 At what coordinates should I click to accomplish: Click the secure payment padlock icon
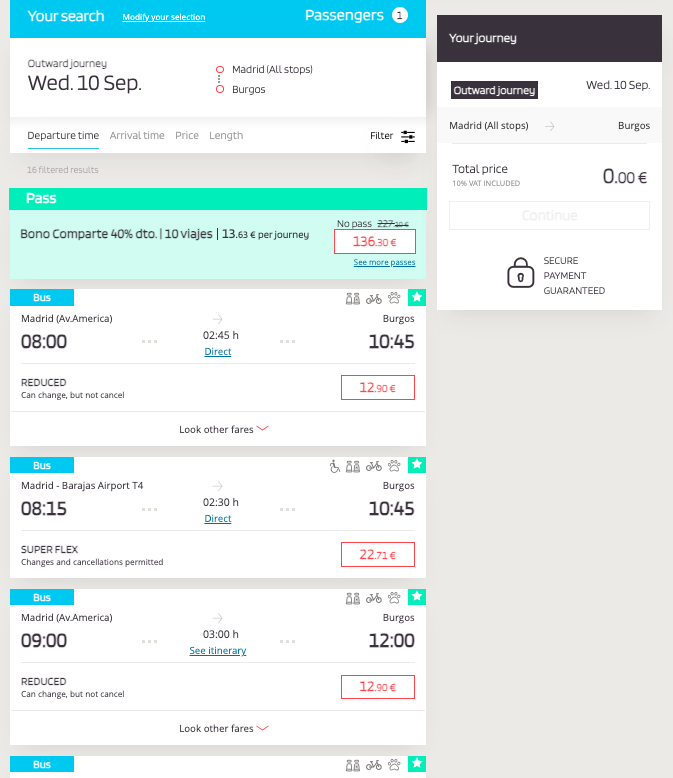click(x=521, y=274)
